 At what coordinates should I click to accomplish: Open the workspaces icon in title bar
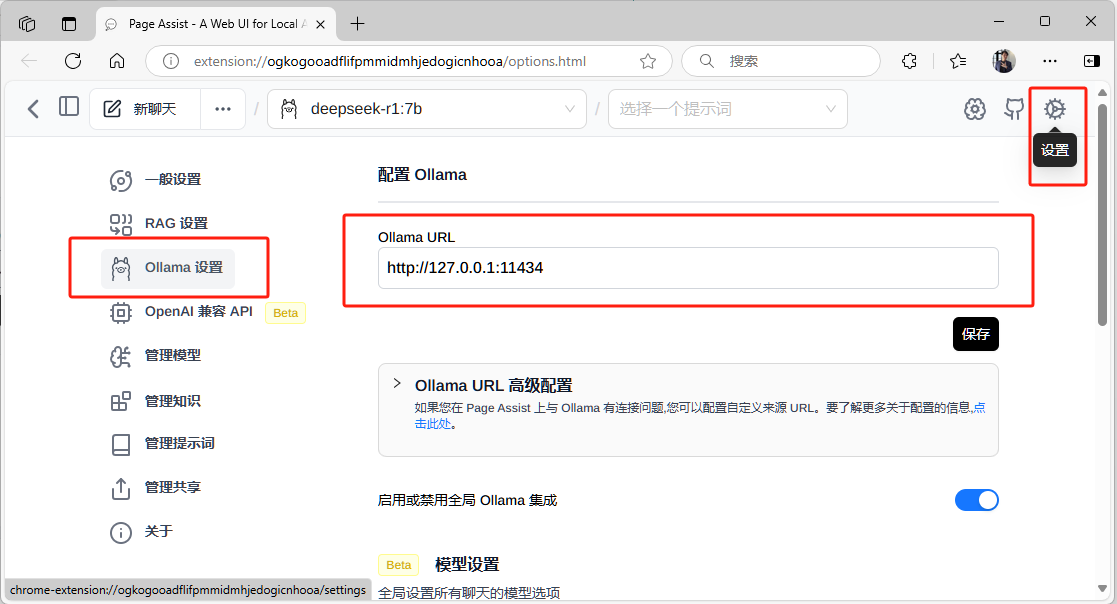click(27, 24)
